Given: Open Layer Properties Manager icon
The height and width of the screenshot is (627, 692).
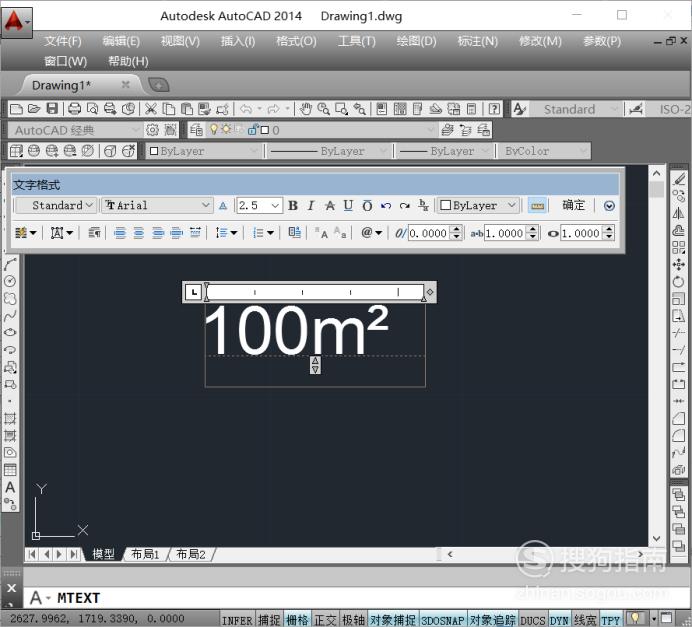Looking at the screenshot, I should coord(196,130).
